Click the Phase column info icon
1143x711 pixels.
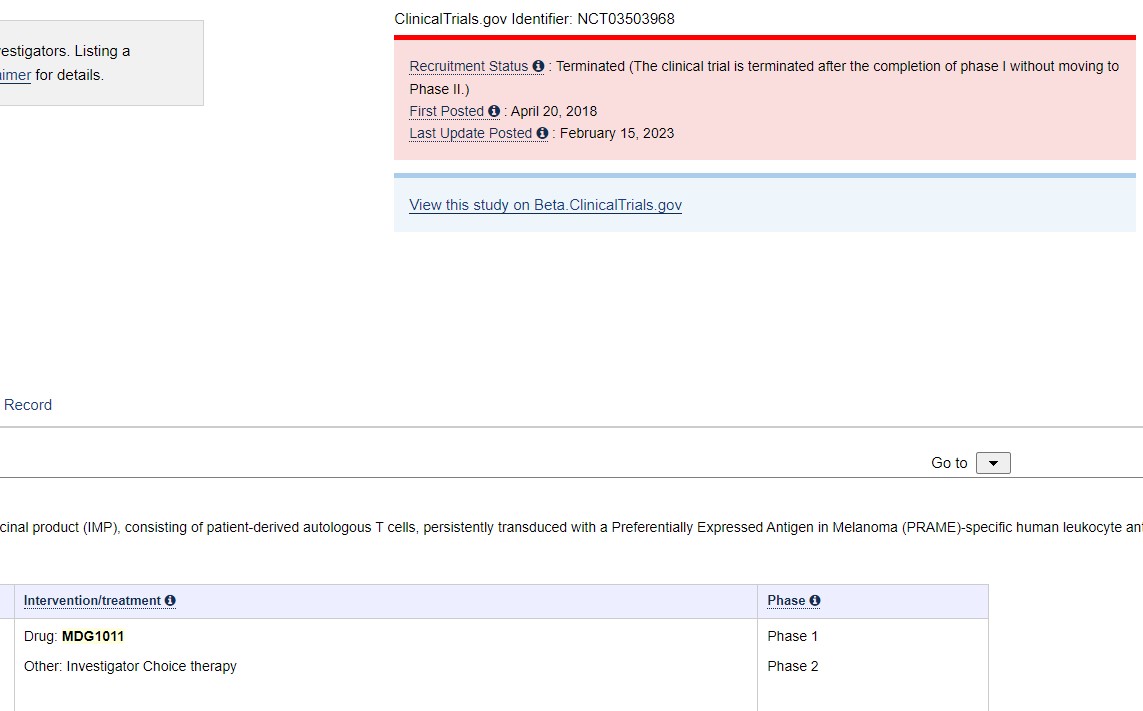[x=817, y=600]
